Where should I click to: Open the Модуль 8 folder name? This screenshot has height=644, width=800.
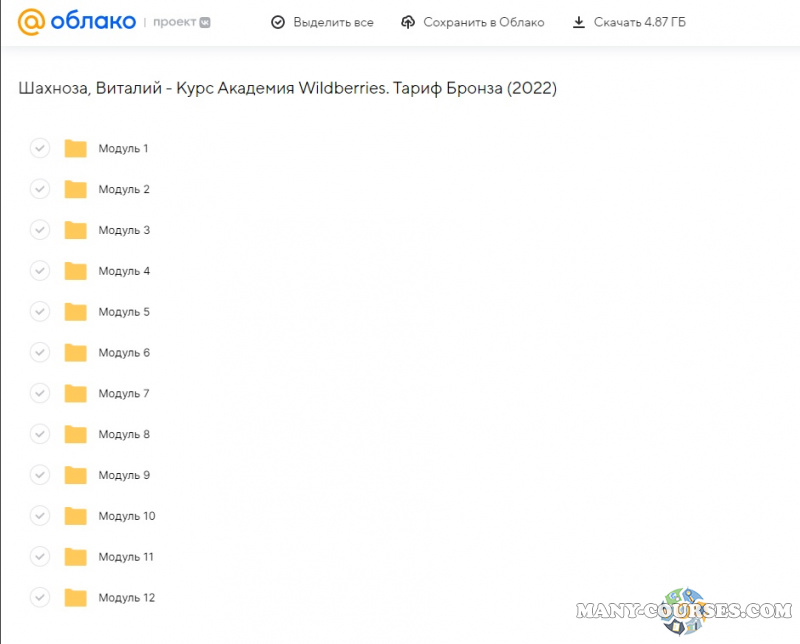pos(124,435)
